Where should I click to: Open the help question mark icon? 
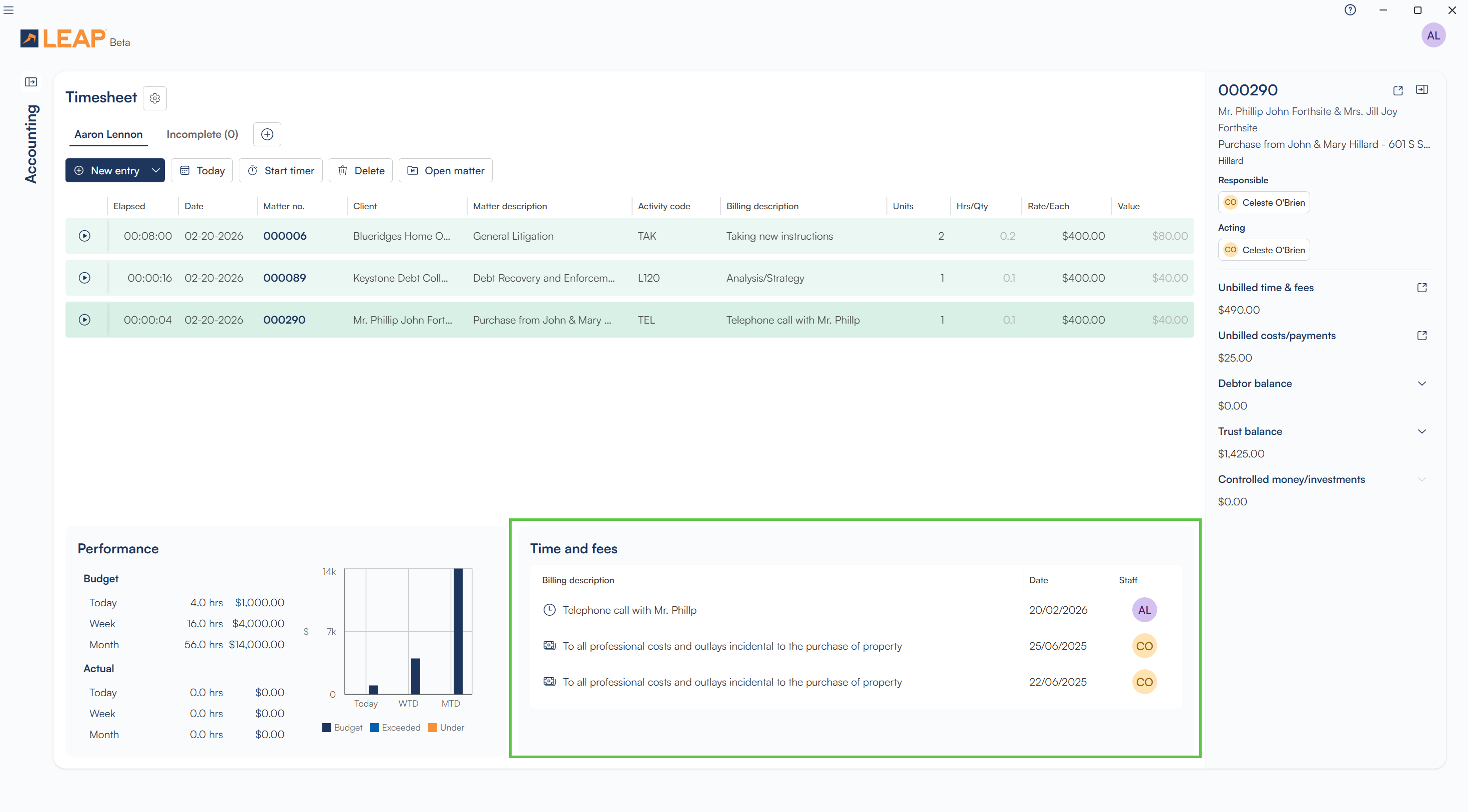[x=1350, y=10]
